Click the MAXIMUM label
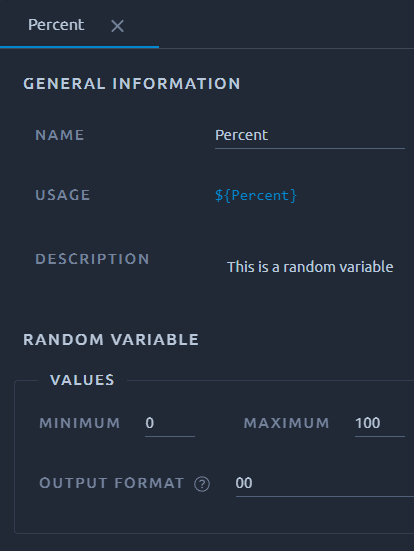The height and width of the screenshot is (551, 414). click(287, 423)
